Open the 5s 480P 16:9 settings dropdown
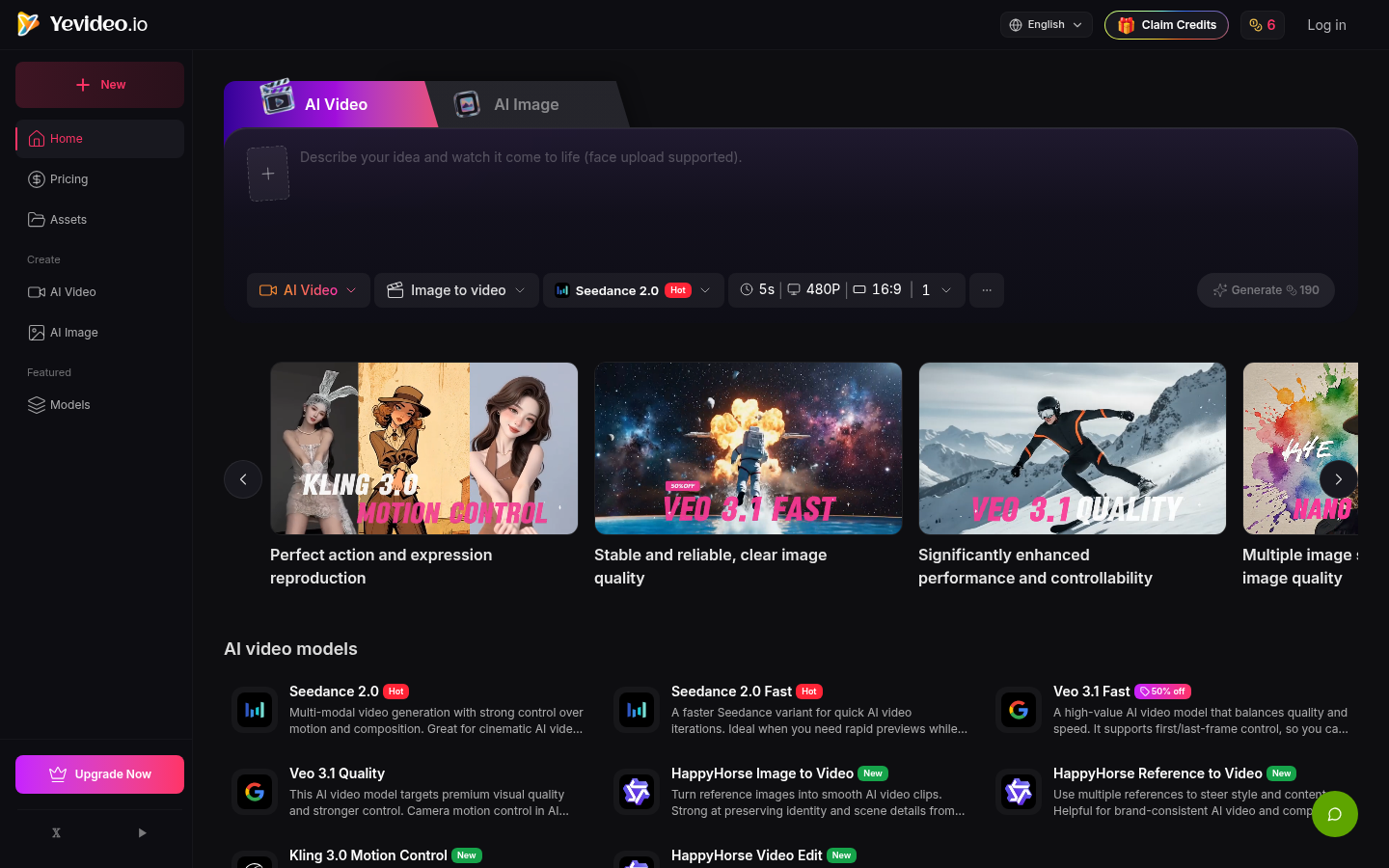 click(x=847, y=290)
